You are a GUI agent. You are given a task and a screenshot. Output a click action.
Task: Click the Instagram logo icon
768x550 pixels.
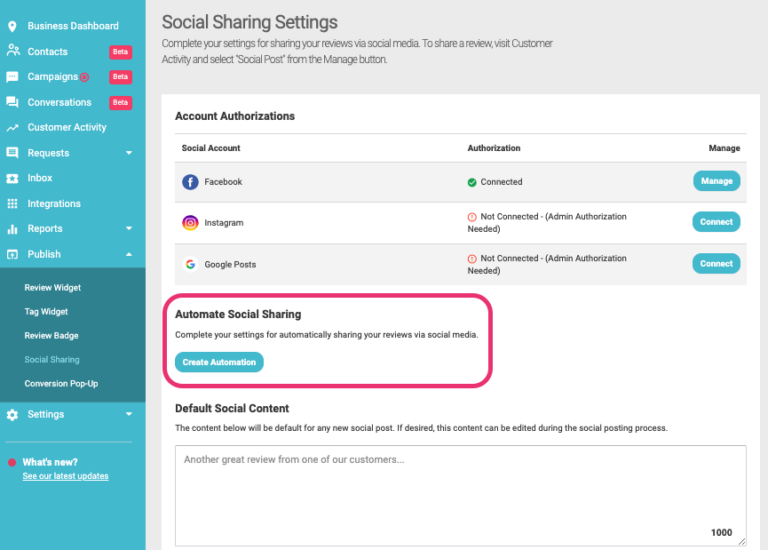coord(190,223)
